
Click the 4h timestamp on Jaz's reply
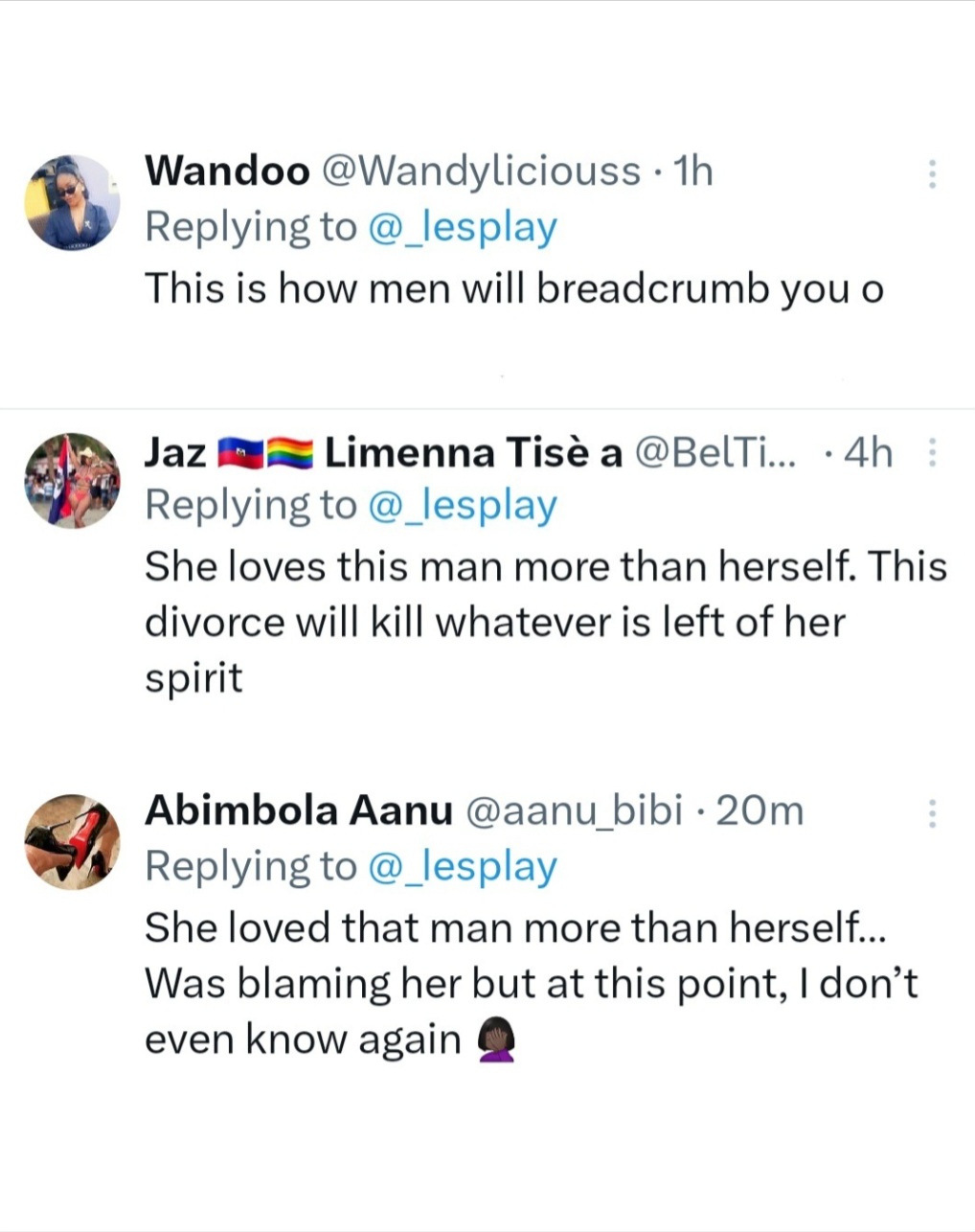tap(868, 452)
